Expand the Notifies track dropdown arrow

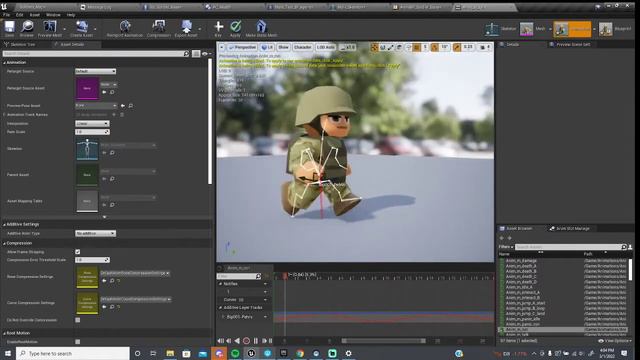click(265, 284)
